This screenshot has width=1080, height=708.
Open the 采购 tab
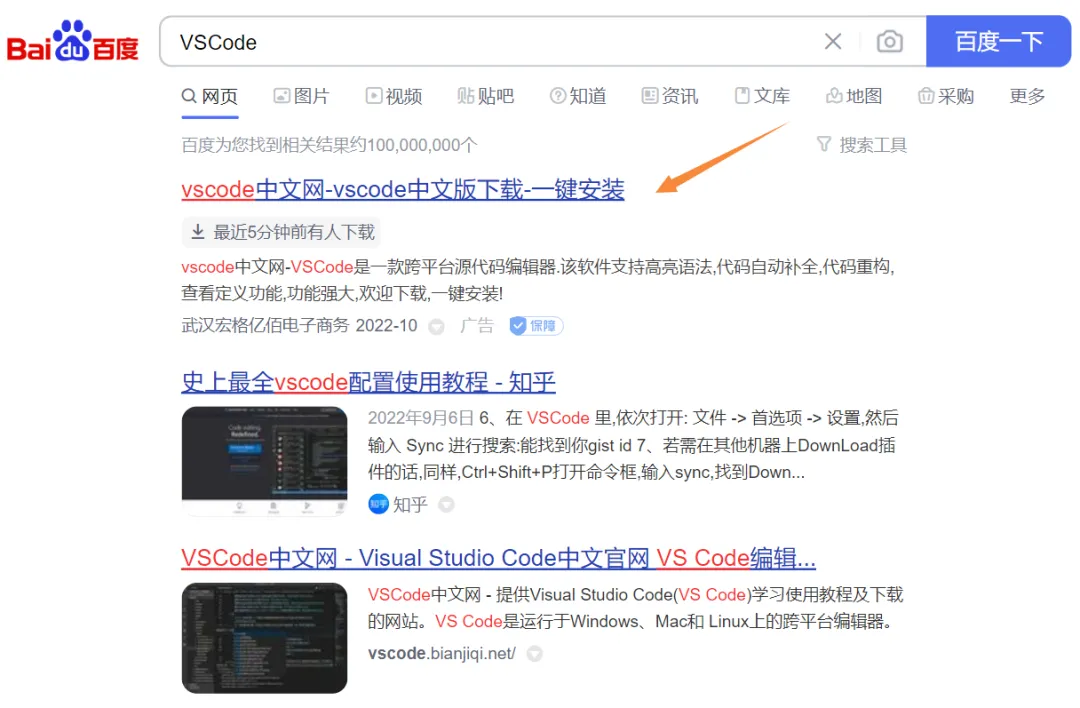(x=946, y=96)
